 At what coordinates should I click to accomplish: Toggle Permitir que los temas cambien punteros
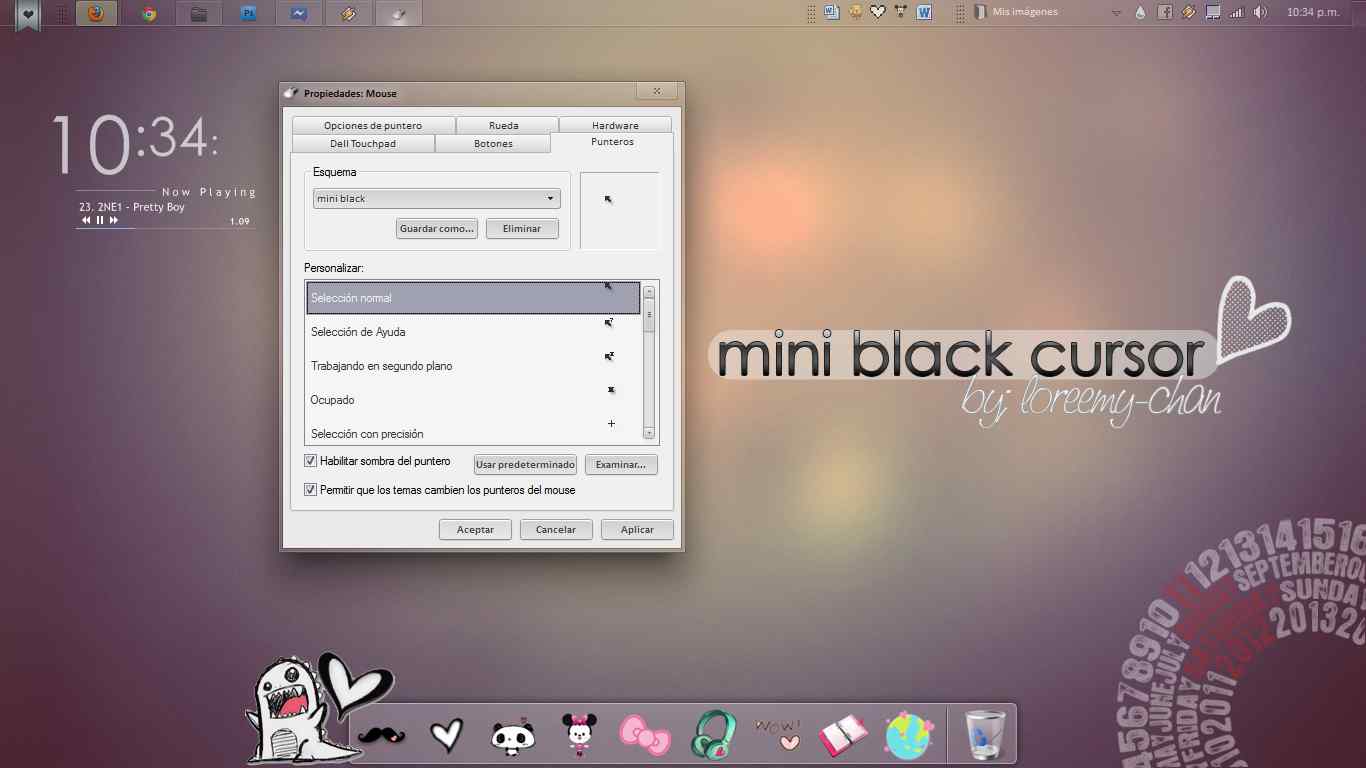[310, 490]
